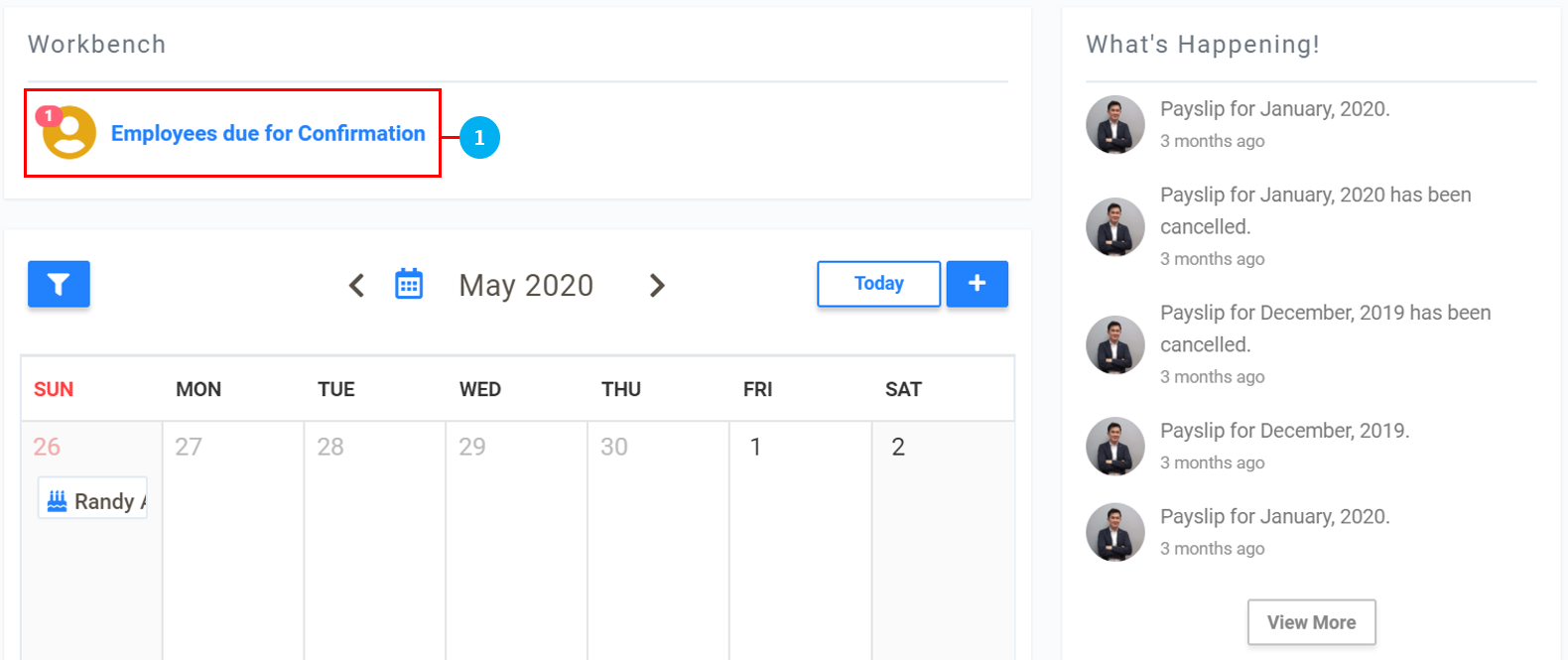Go to next month with right chevron

(x=657, y=286)
